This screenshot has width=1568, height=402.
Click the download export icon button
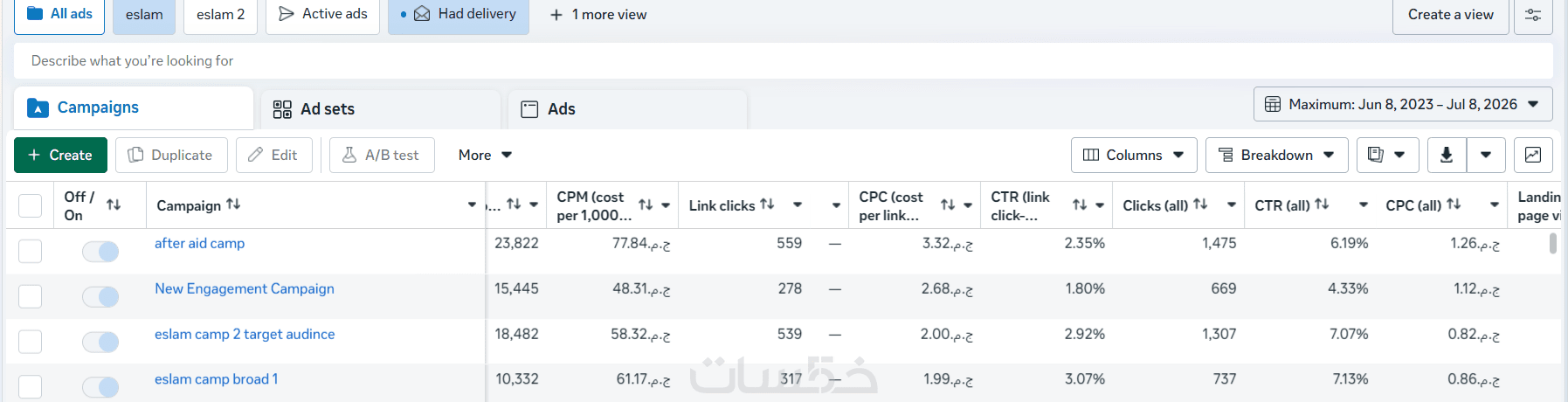coord(1447,155)
